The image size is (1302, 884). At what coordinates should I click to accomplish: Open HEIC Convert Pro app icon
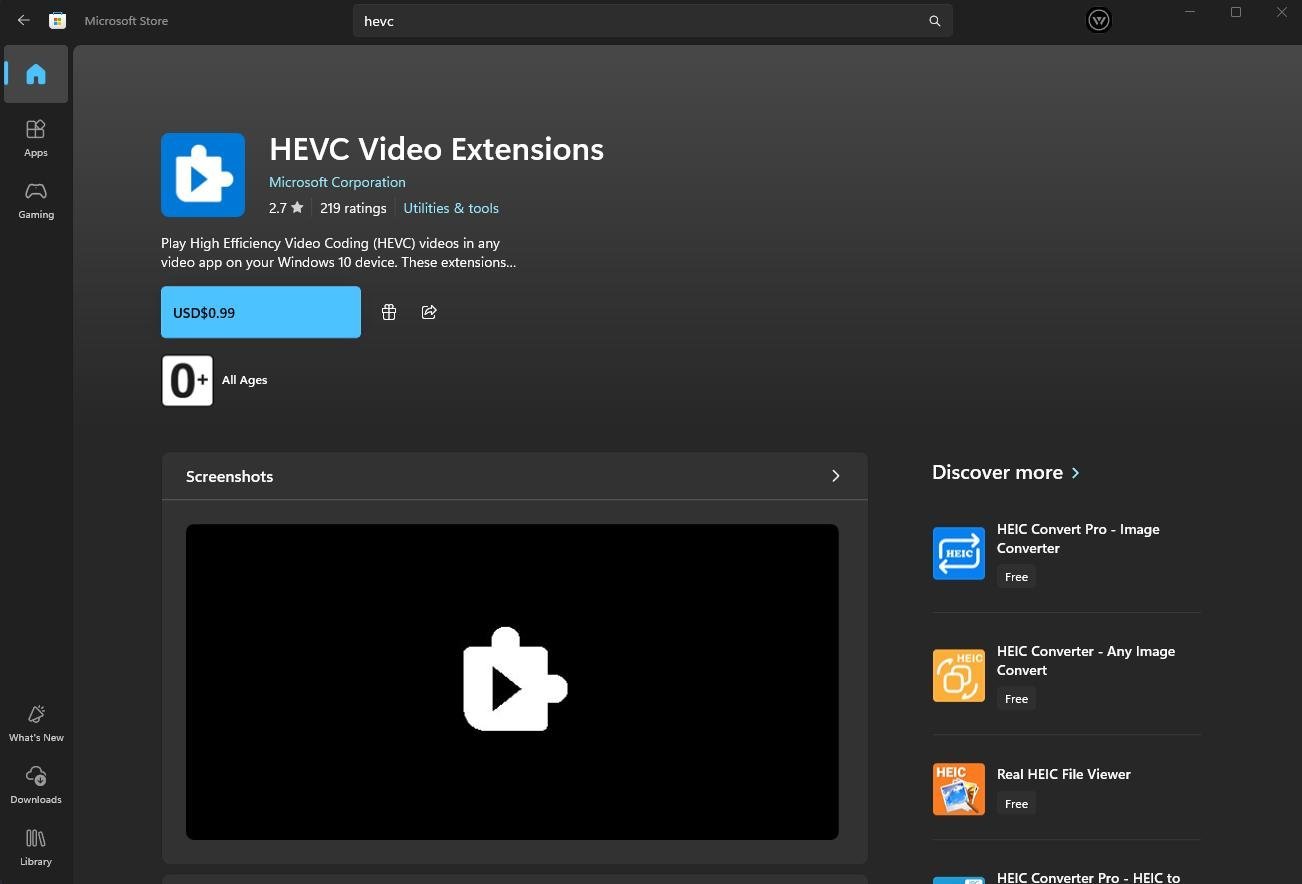pyautogui.click(x=959, y=553)
